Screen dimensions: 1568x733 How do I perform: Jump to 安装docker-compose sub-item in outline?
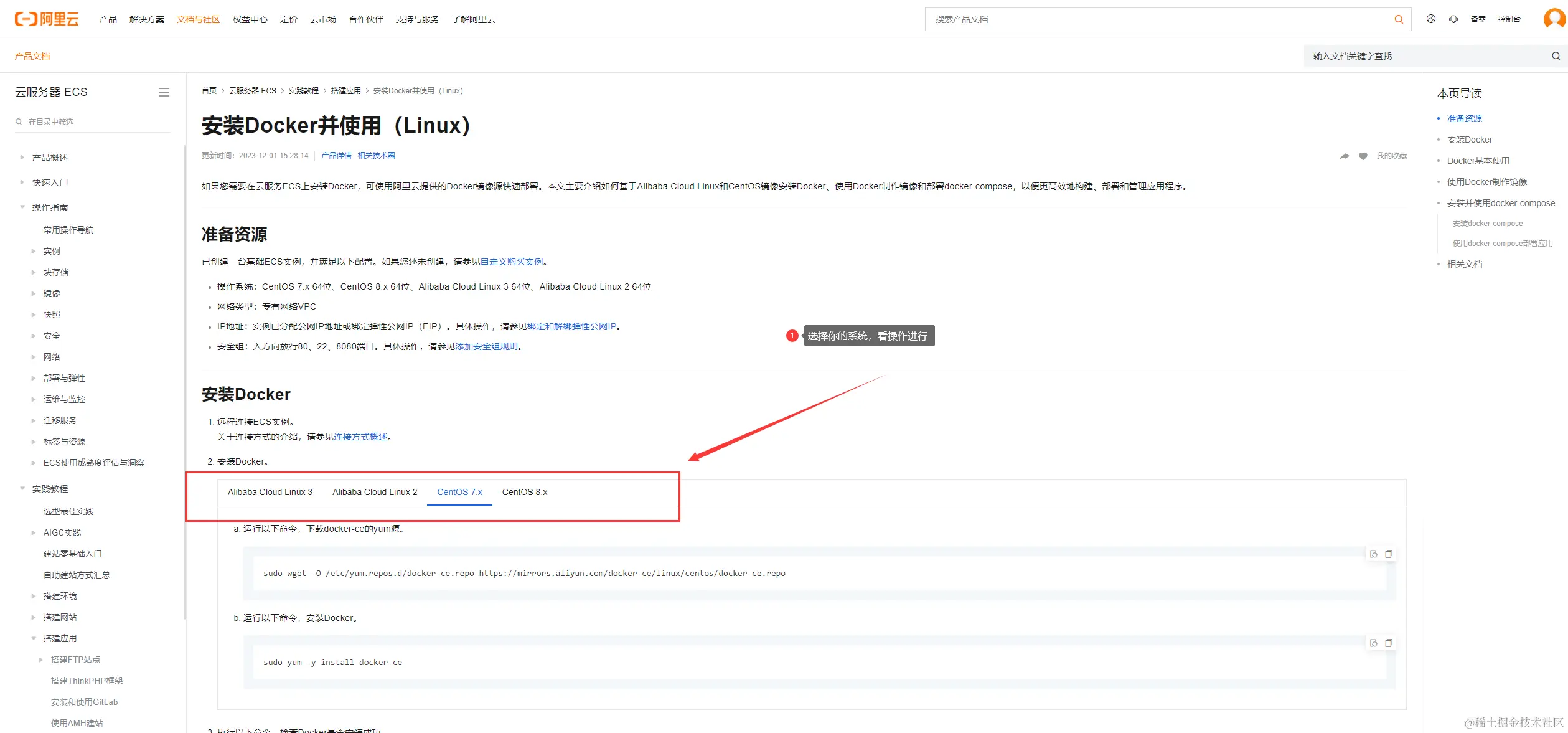[x=1488, y=224]
